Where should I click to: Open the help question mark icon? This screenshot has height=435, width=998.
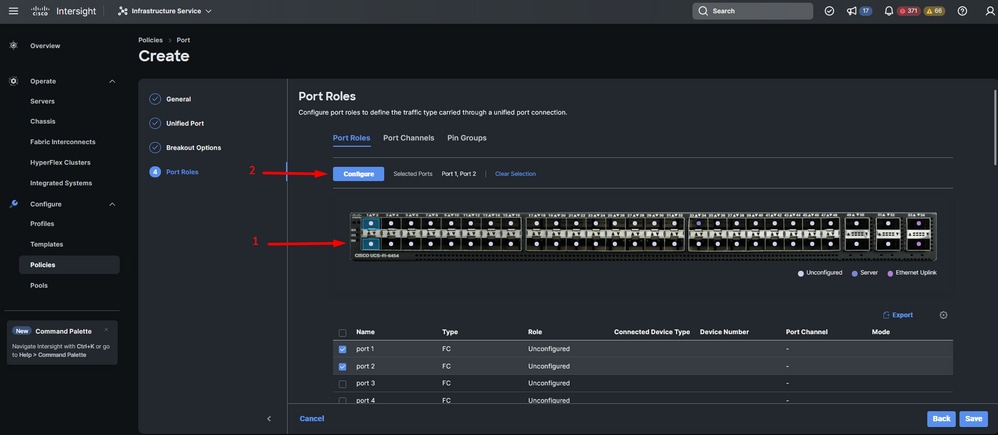(x=962, y=11)
